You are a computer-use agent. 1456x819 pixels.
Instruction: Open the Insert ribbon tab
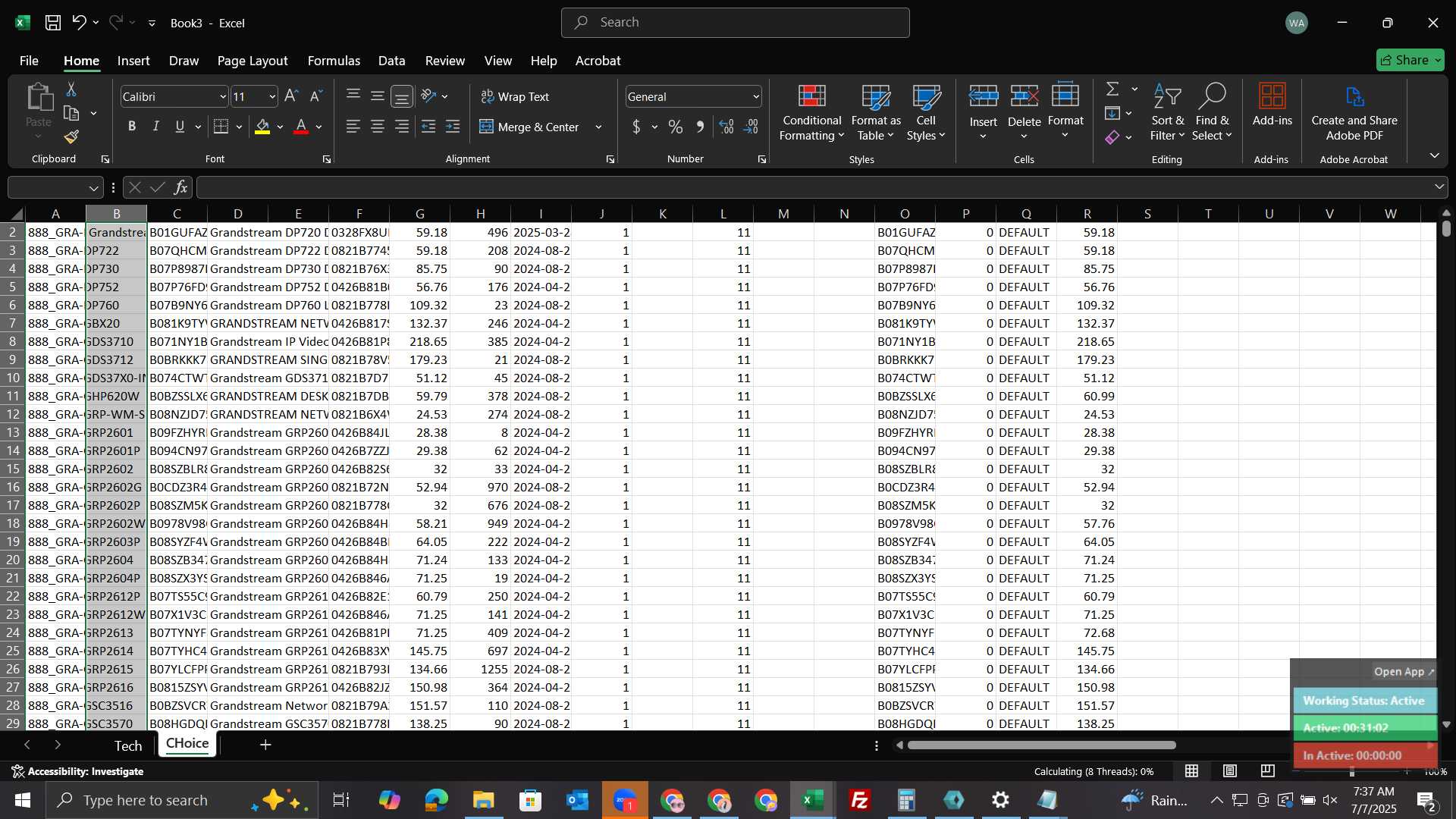(133, 61)
